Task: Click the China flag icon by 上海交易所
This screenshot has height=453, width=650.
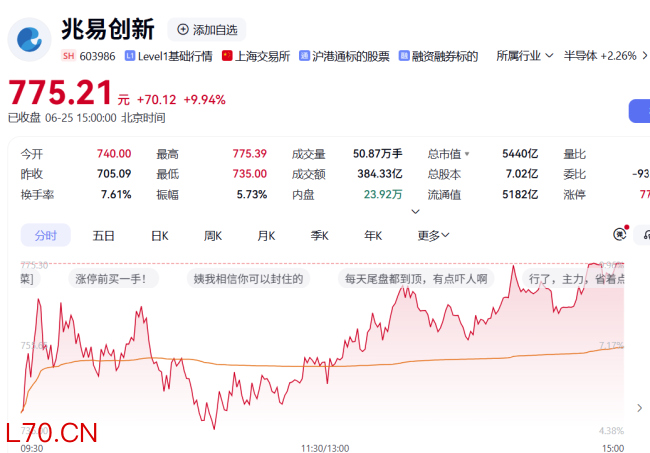Action: click(x=227, y=56)
